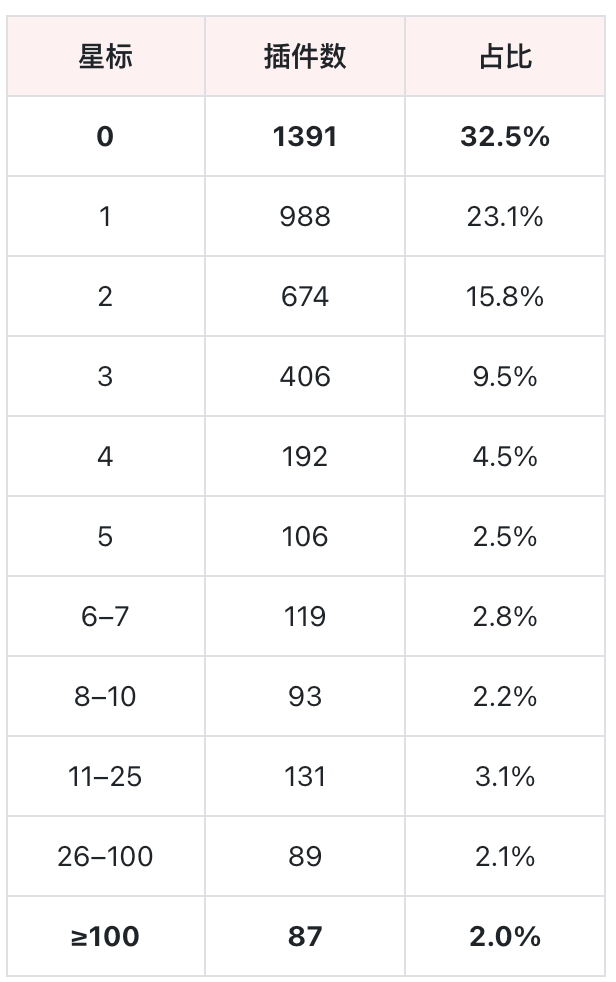Select the 674 plugin count cell
This screenshot has height=982, width=616.
tap(305, 296)
